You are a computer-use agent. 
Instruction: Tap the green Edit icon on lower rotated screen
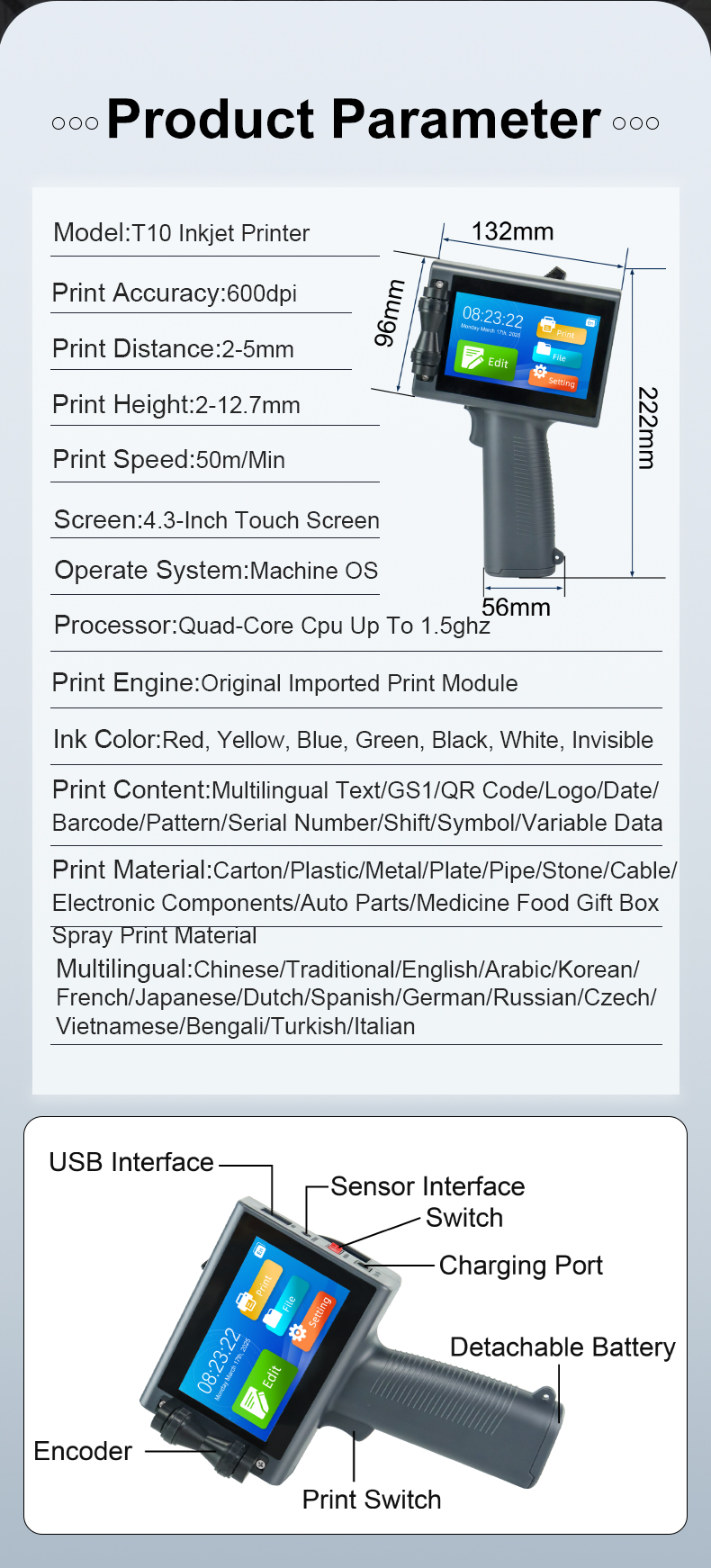point(263,1386)
